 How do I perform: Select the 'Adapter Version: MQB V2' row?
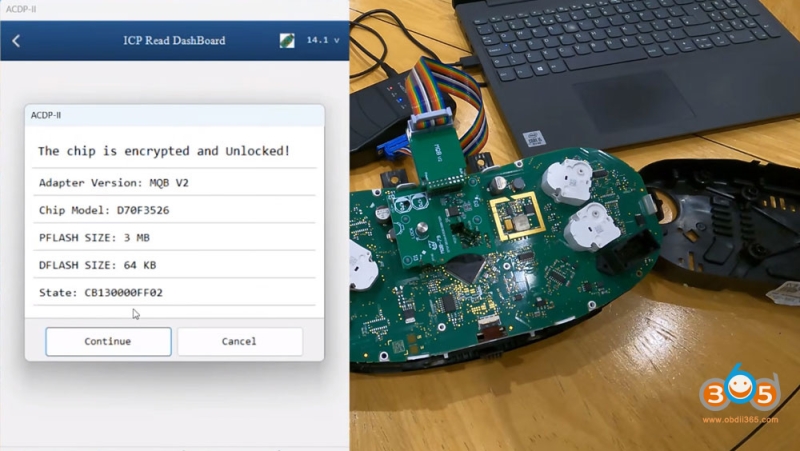pyautogui.click(x=174, y=182)
